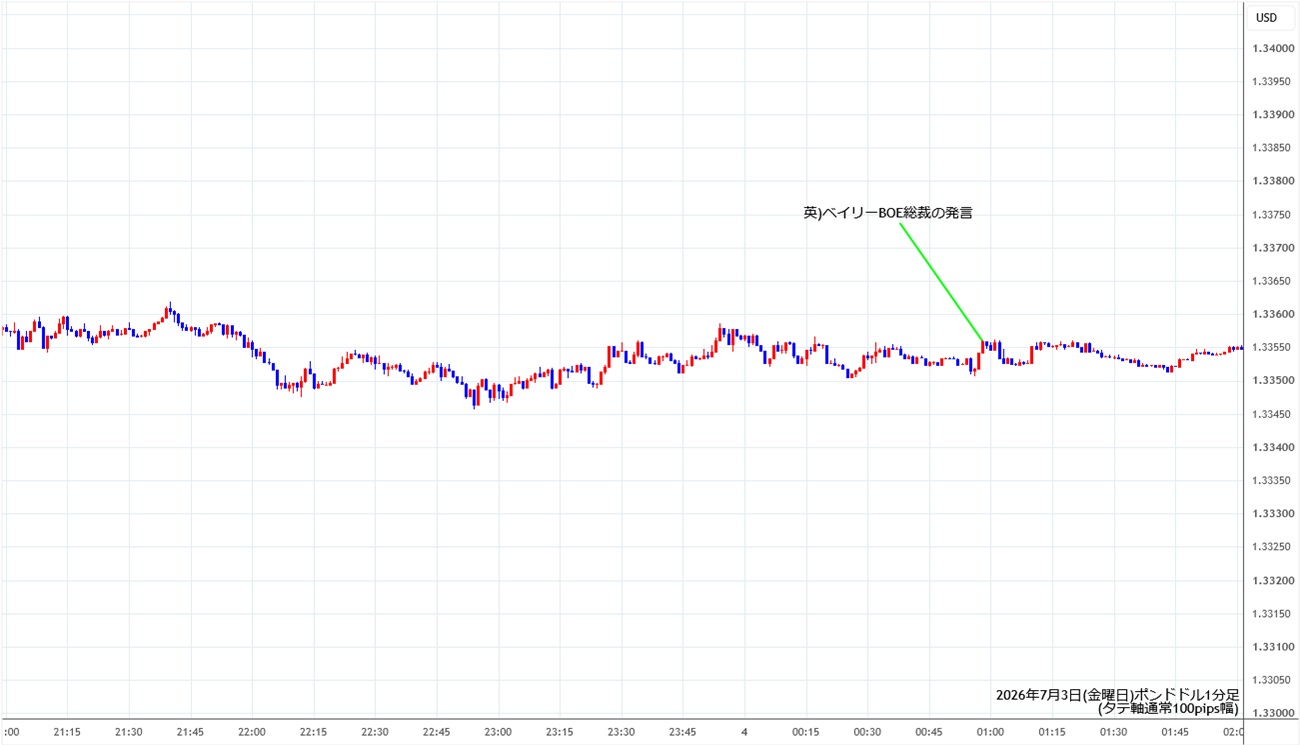
Task: Click the 1.33600 price axis label
Action: (x=1271, y=314)
